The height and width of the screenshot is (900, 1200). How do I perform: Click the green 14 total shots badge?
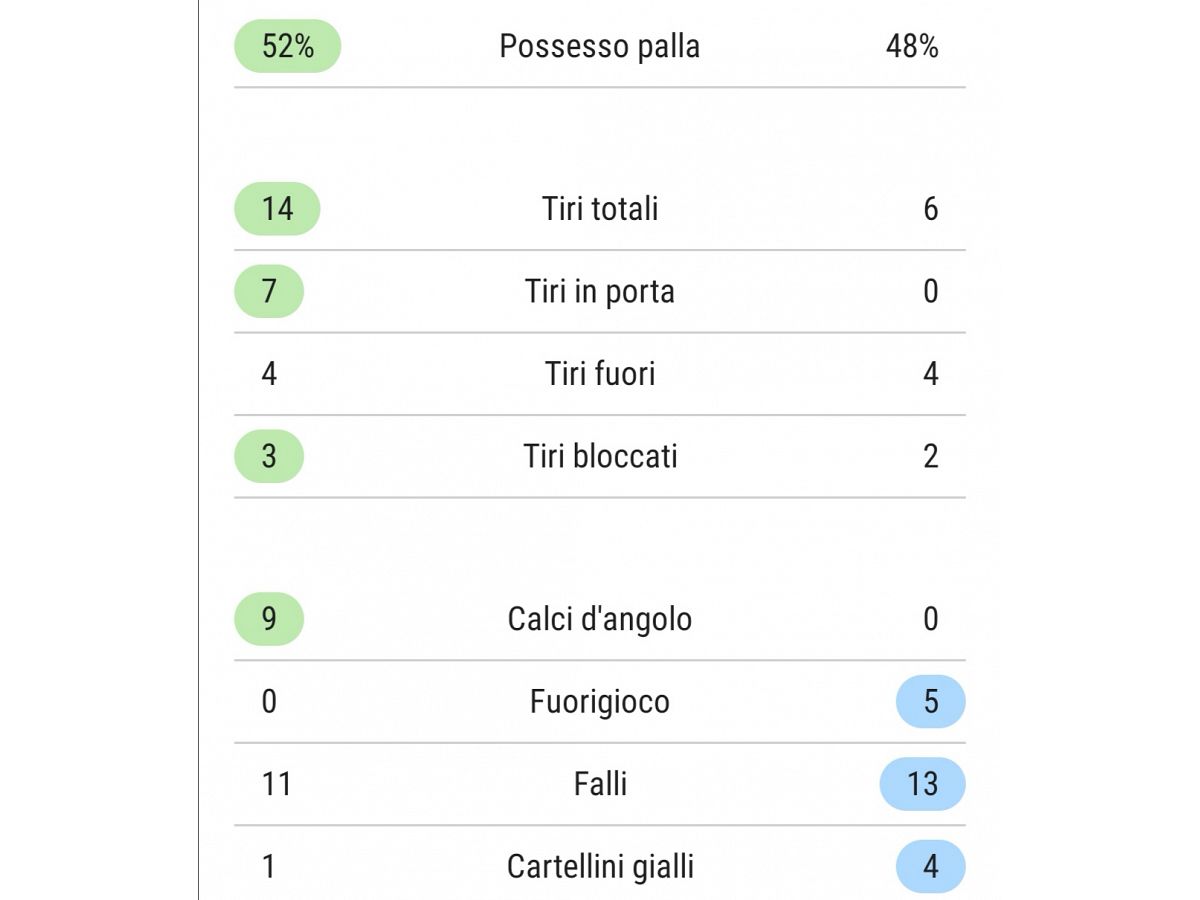[x=277, y=209]
